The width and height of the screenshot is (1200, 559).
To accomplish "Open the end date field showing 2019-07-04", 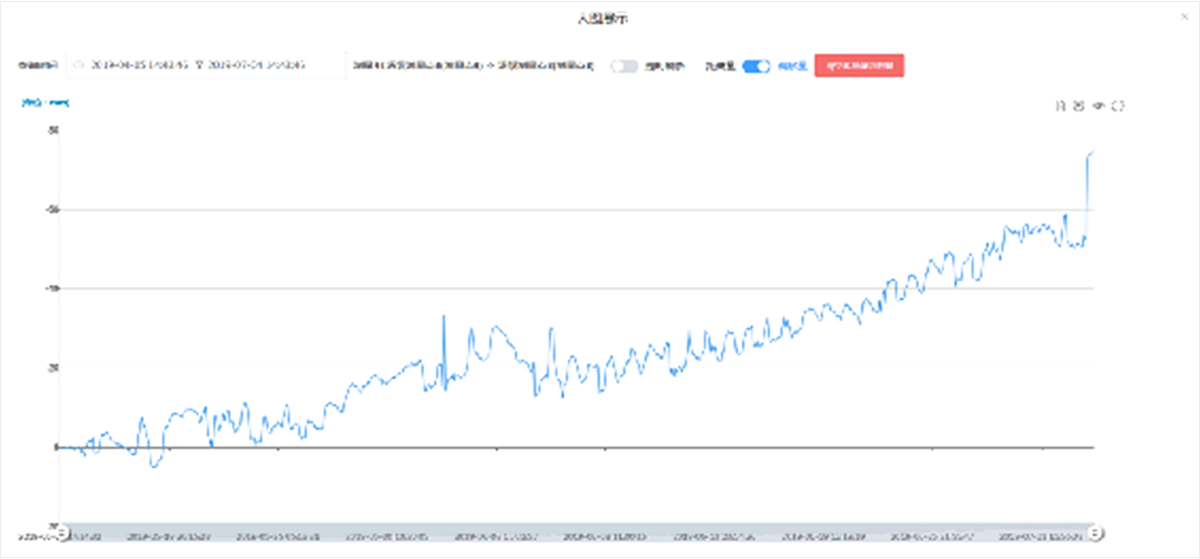I will click(255, 65).
